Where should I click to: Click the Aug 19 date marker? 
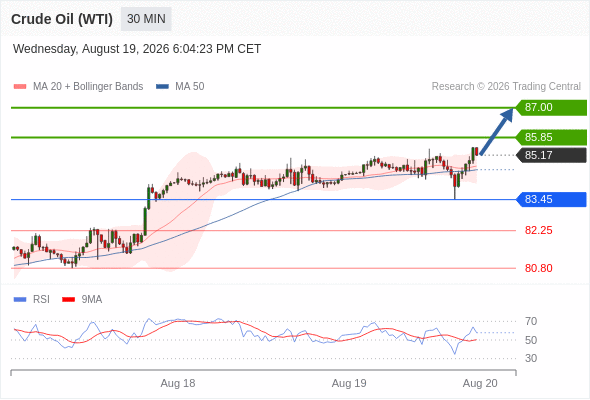pos(349,383)
